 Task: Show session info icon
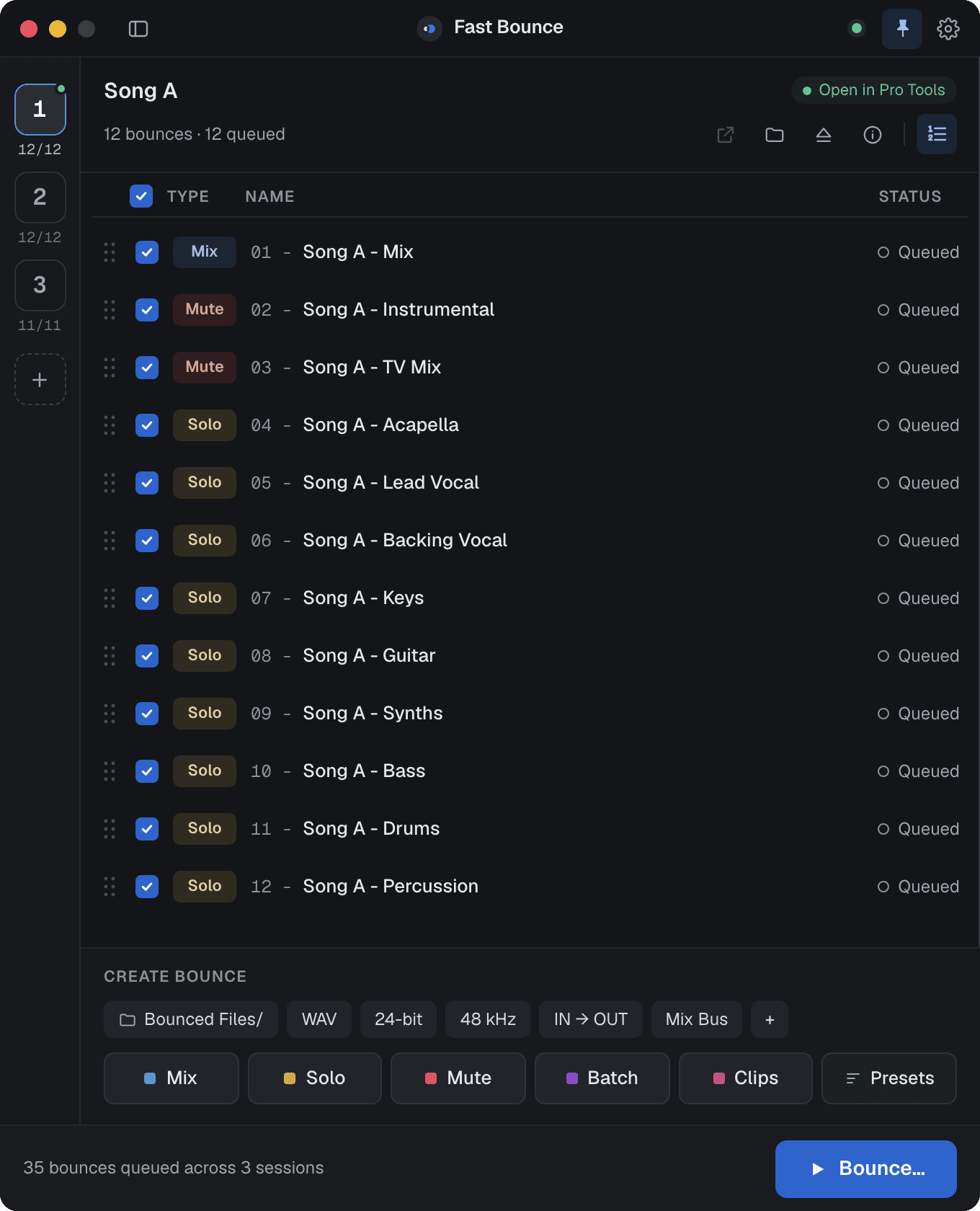[873, 135]
